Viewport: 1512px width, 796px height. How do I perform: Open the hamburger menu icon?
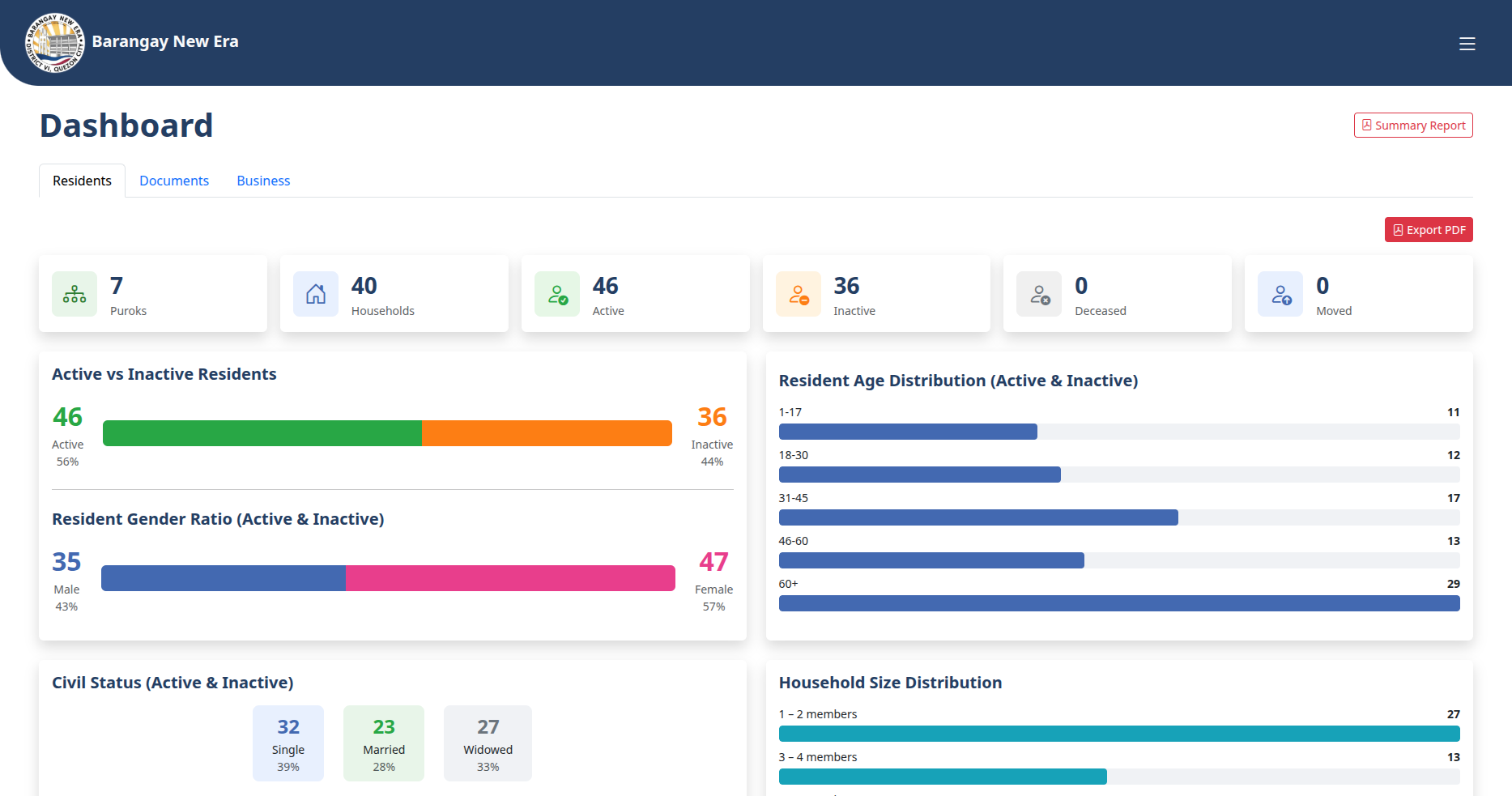click(1467, 44)
